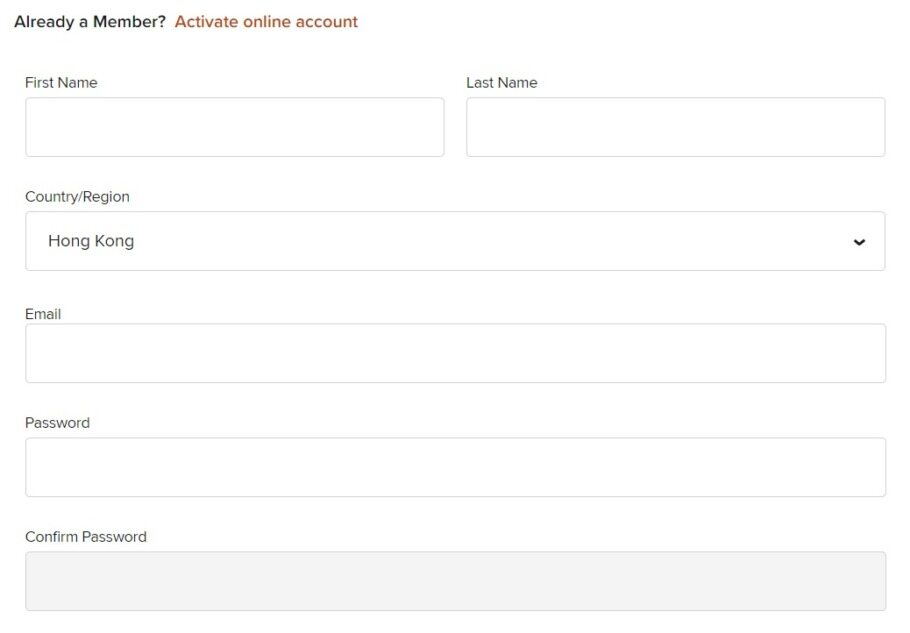Image resolution: width=910 pixels, height=633 pixels.
Task: Click the Email label text
Action: click(43, 314)
